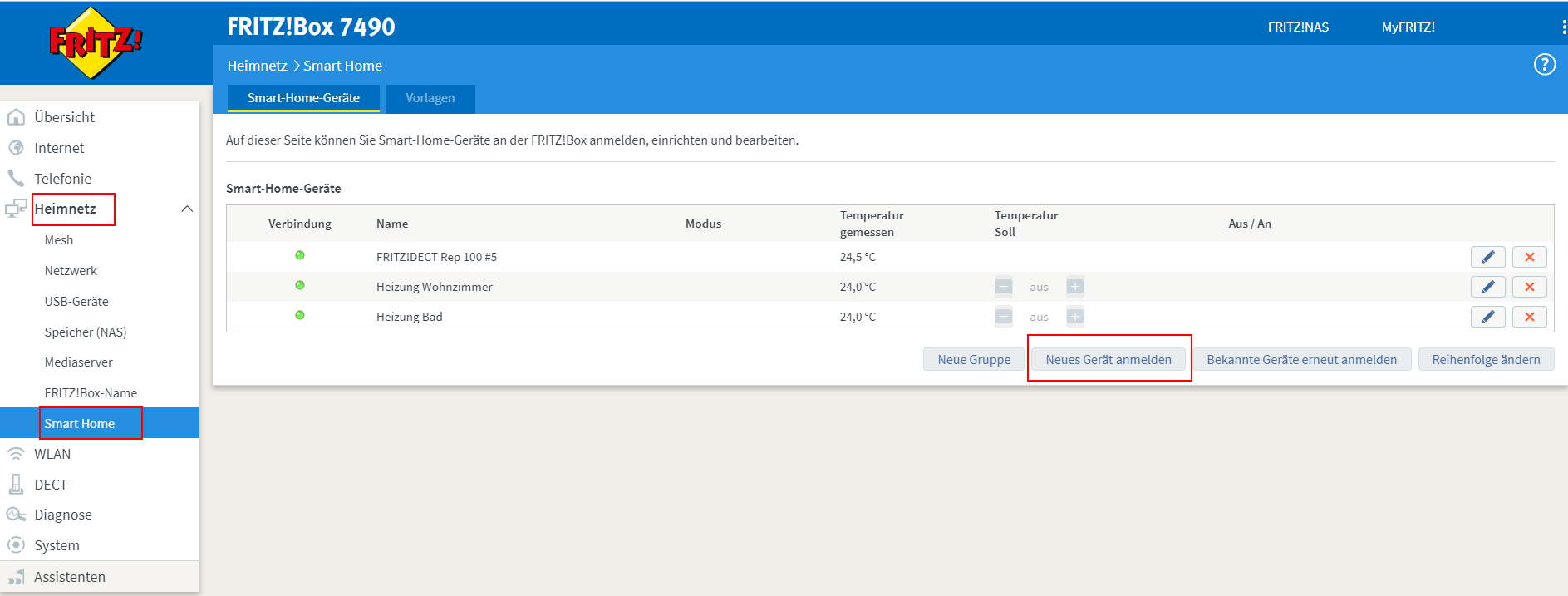
Task: Open the FRITZ!Box-Name submenu item
Action: coord(91,393)
